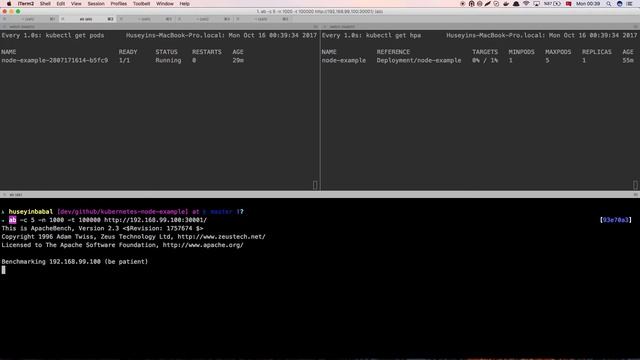Open the 192.168.99.100:30001 URL in command
Image resolution: width=640 pixels, height=360 pixels.
pyautogui.click(x=156, y=220)
